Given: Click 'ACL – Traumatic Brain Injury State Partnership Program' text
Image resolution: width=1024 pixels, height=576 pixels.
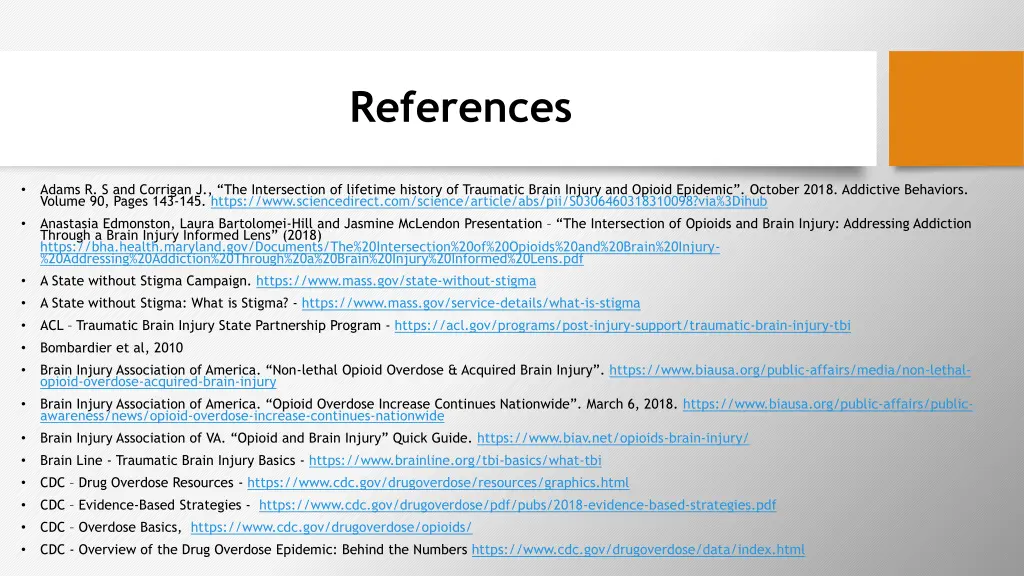Looking at the screenshot, I should point(210,325).
